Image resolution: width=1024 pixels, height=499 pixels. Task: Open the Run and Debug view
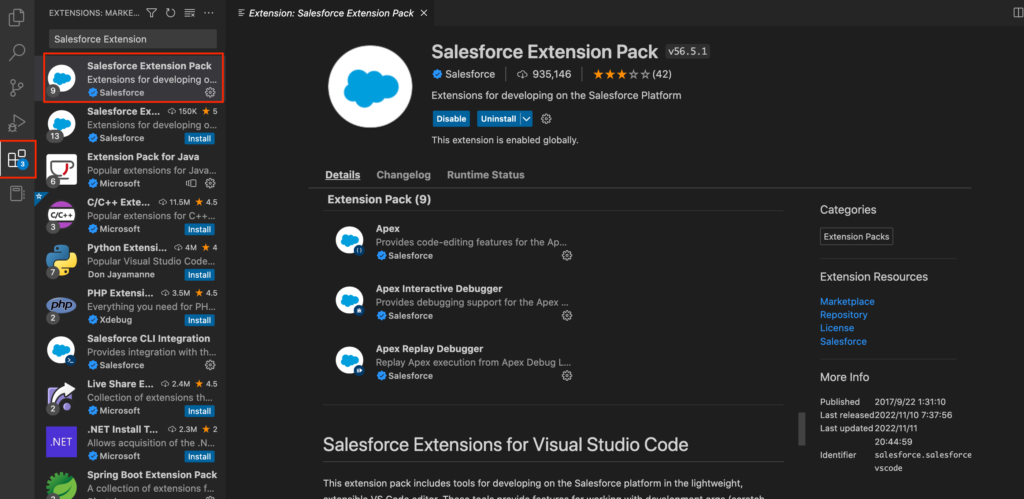tap(17, 122)
